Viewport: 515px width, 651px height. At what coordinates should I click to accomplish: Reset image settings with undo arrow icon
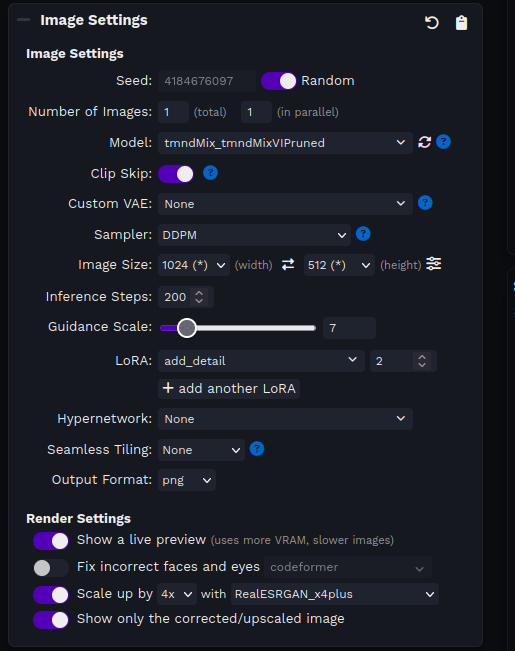[432, 22]
